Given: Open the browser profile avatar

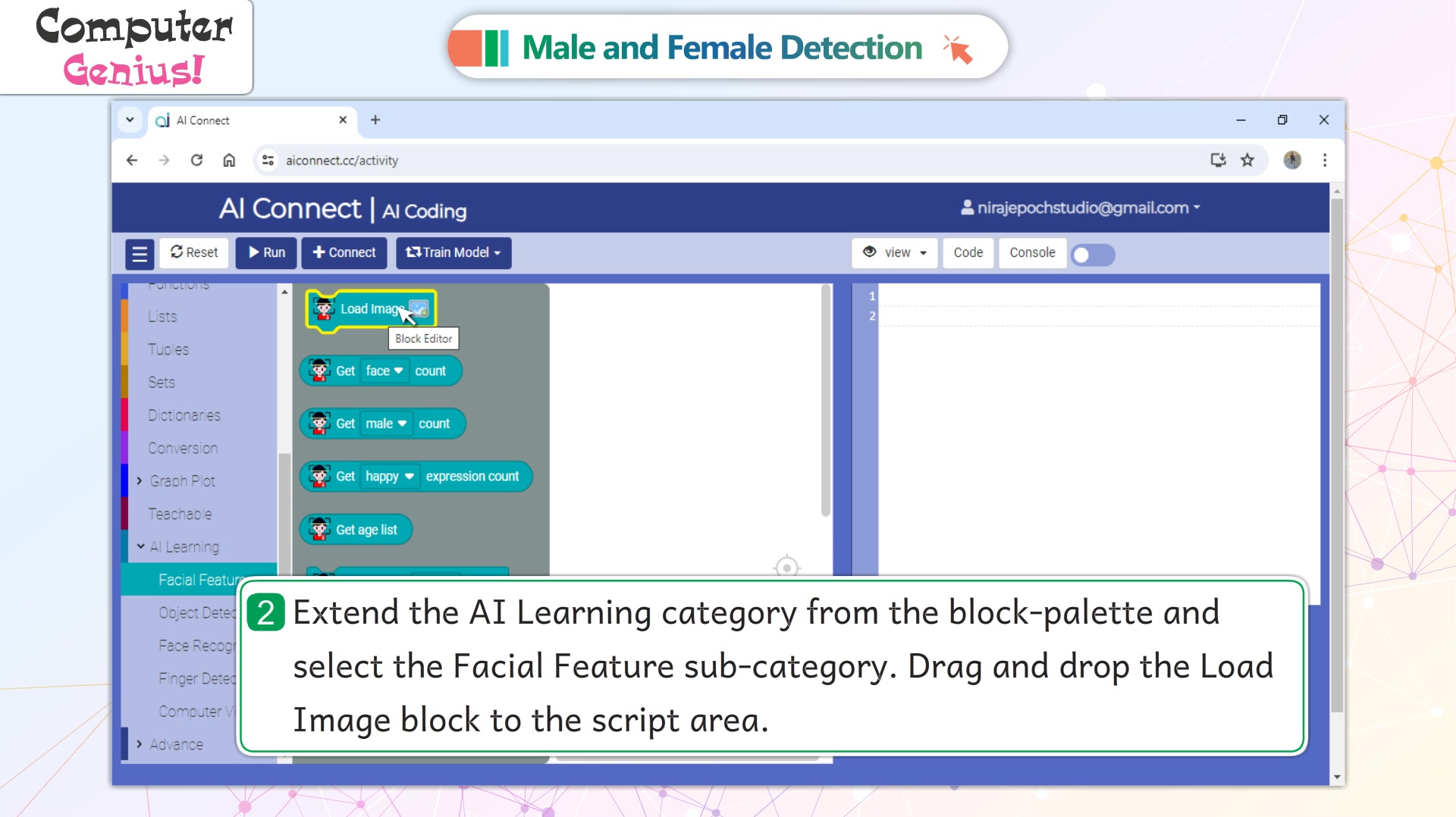Looking at the screenshot, I should (1292, 160).
